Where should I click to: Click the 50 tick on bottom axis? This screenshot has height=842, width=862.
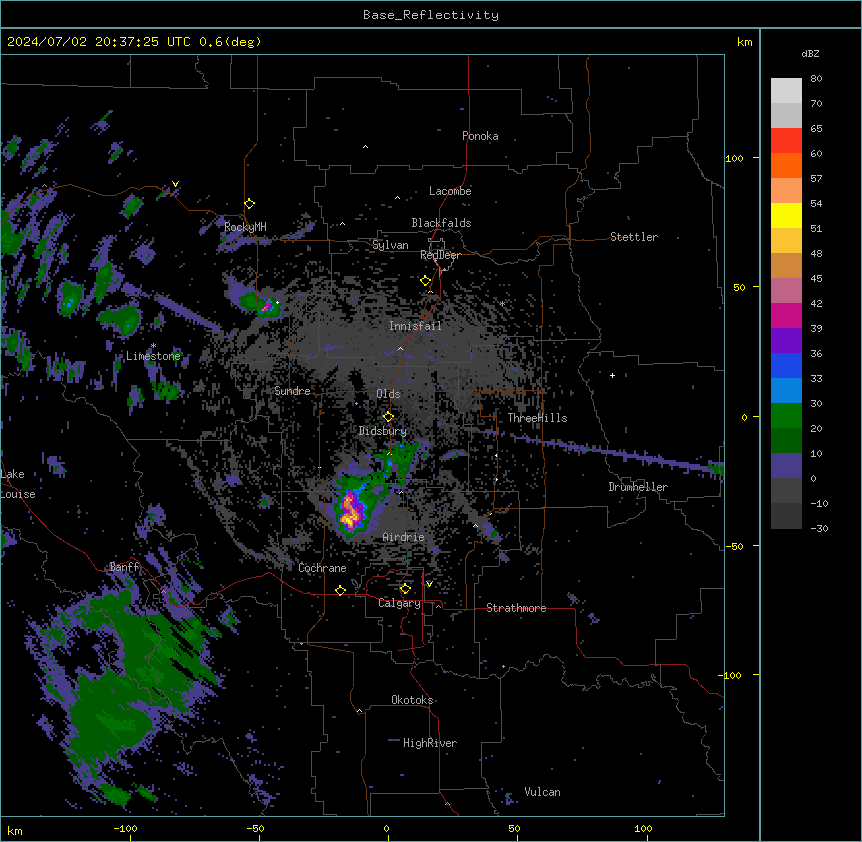coord(514,828)
